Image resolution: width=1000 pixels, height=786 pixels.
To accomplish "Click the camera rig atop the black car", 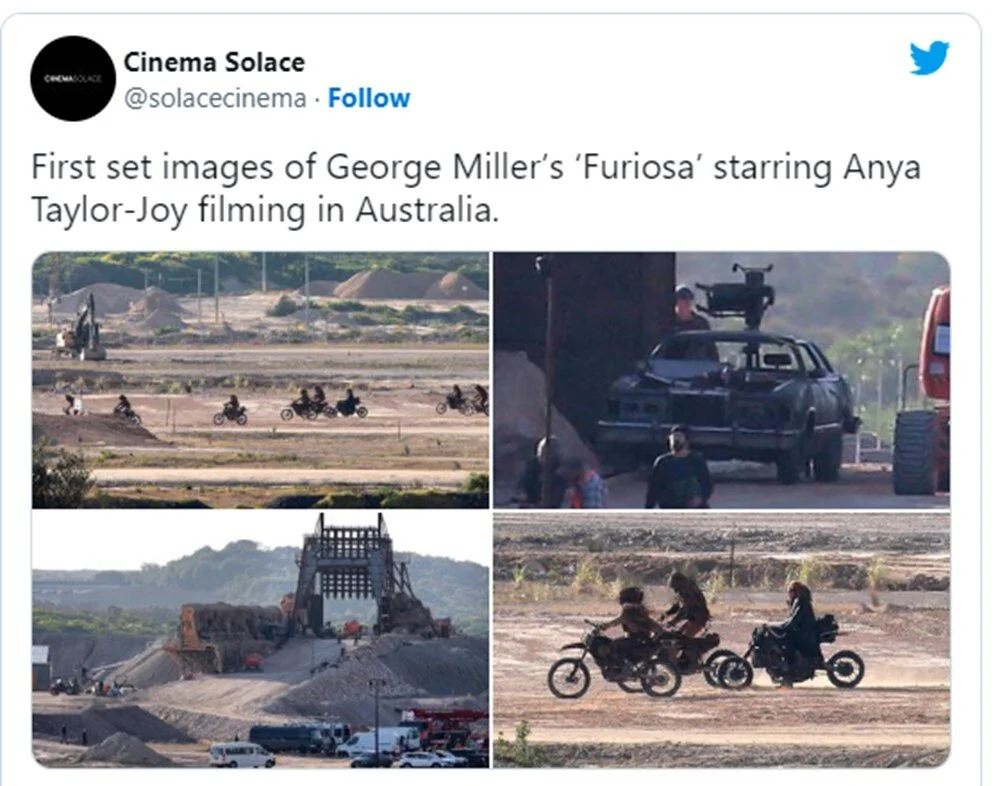I will [x=737, y=295].
